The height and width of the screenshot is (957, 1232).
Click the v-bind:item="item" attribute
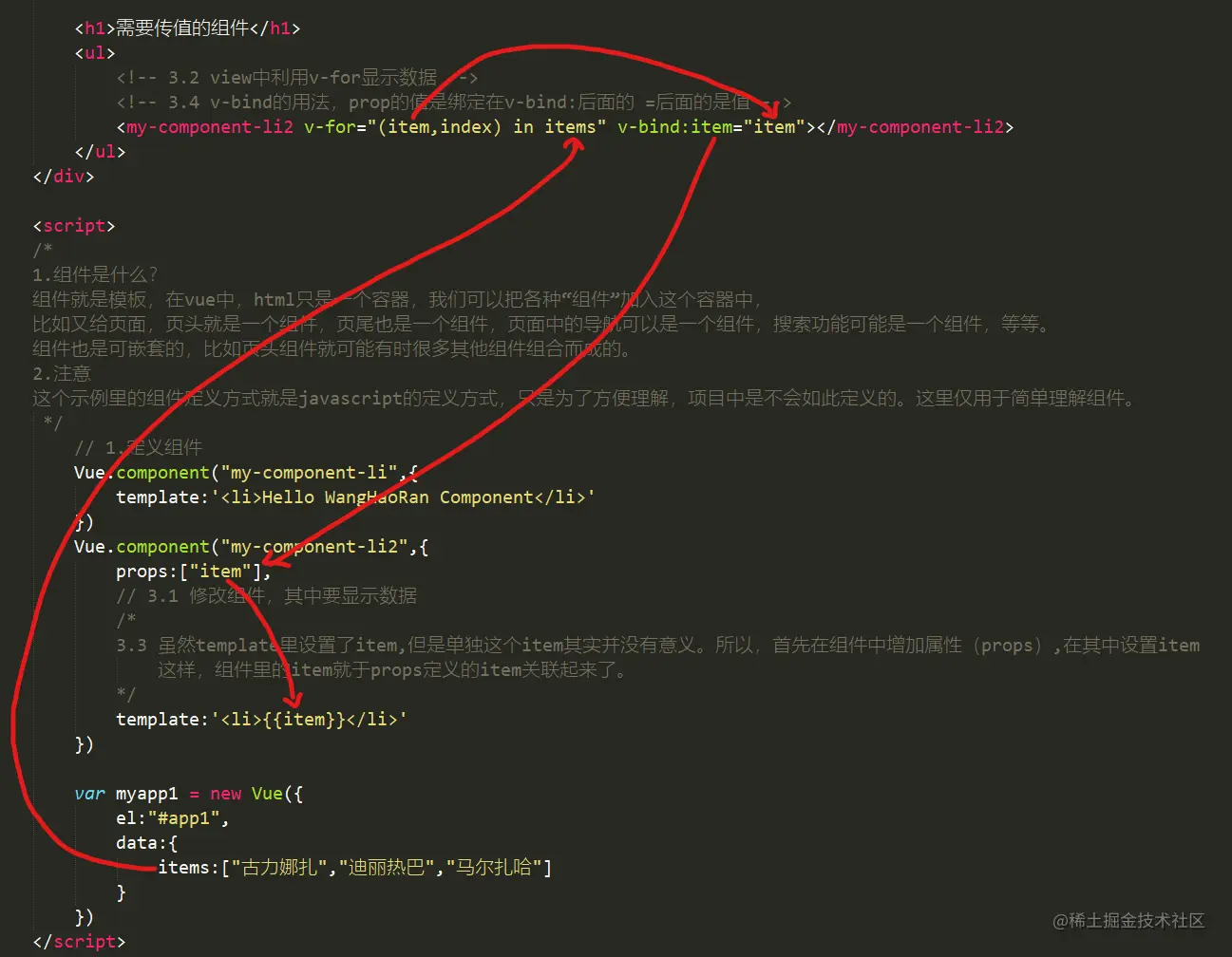708,126
